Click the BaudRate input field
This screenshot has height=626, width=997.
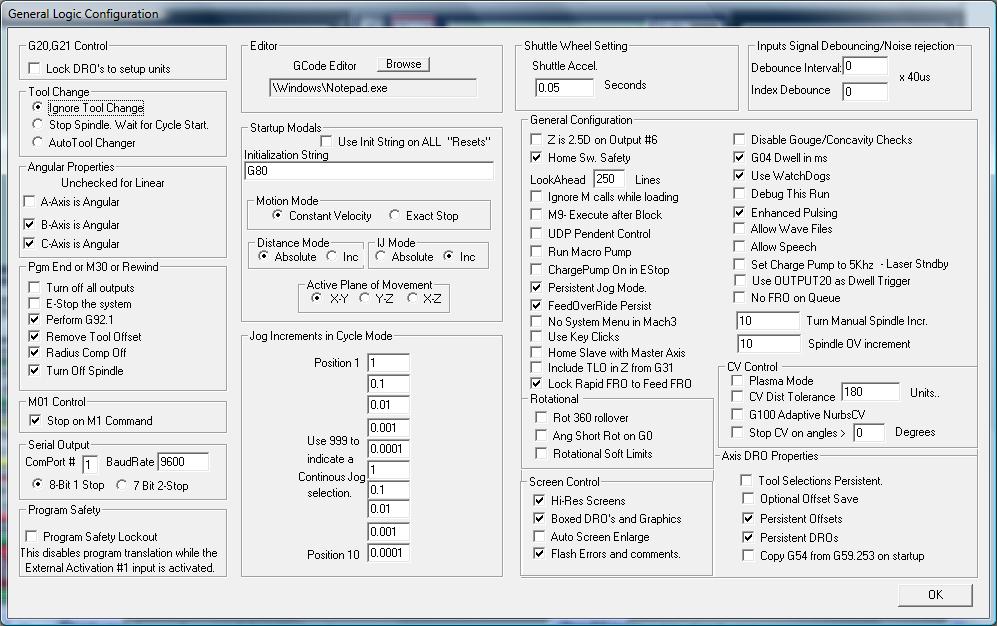183,462
